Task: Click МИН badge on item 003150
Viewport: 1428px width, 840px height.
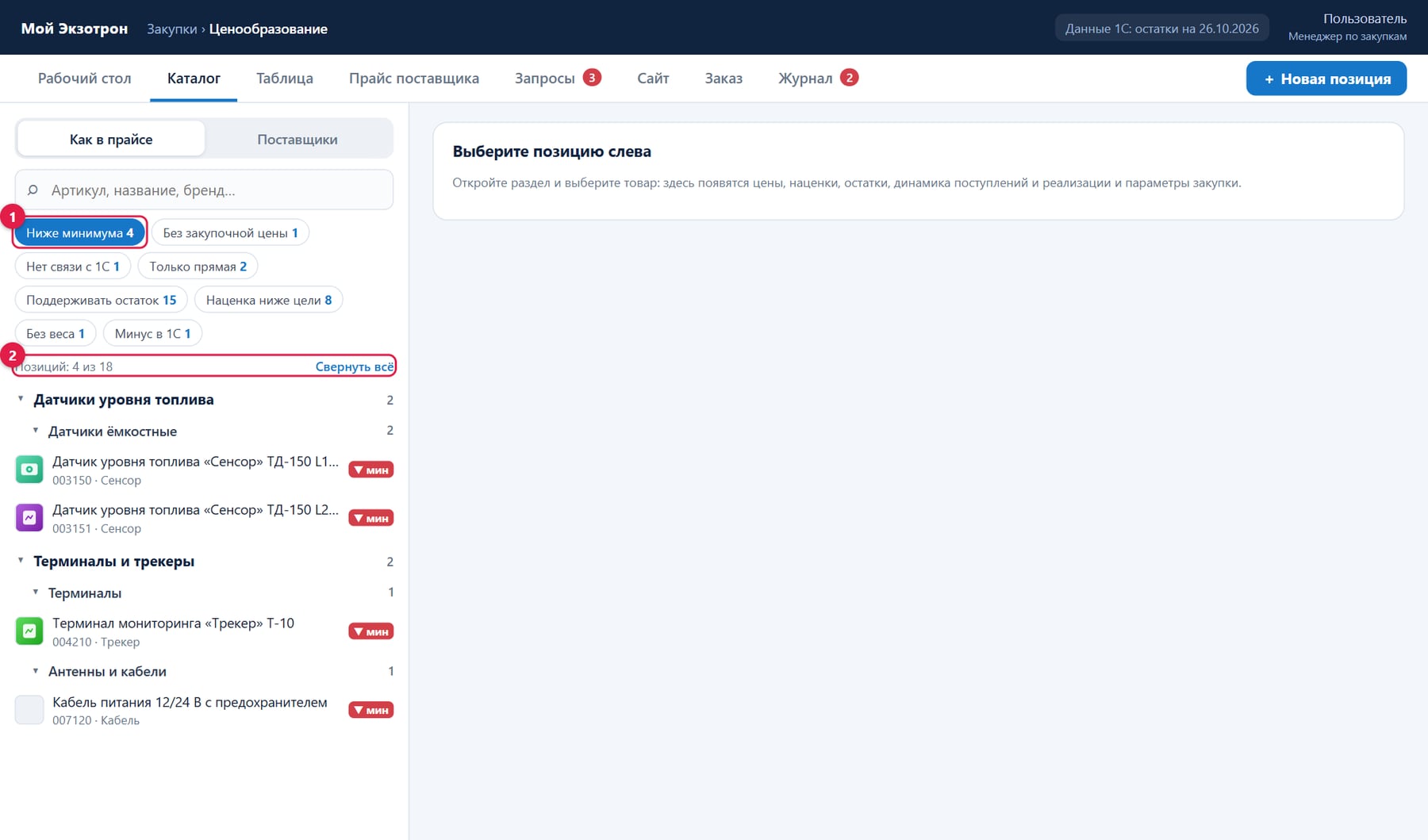Action: coord(370,470)
